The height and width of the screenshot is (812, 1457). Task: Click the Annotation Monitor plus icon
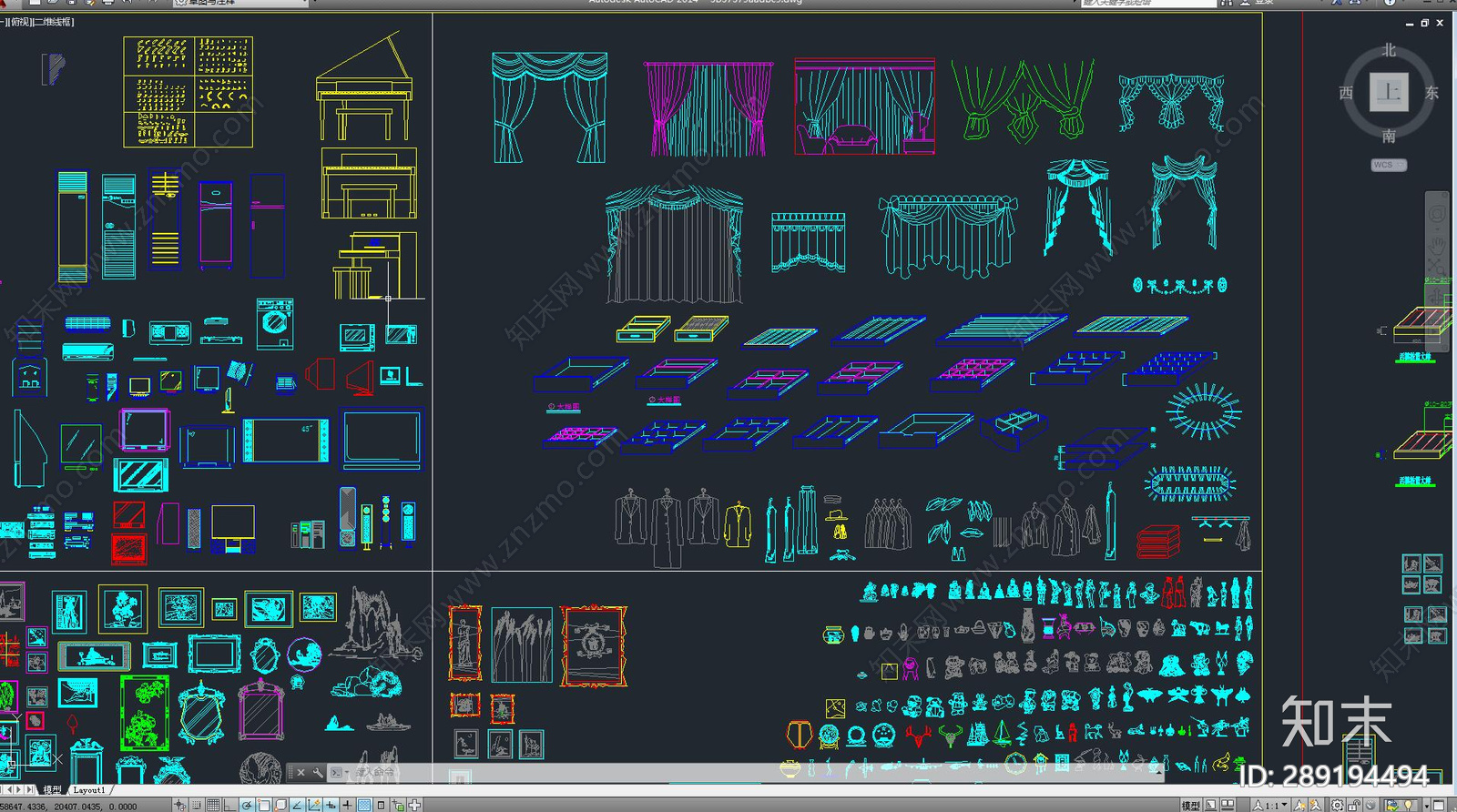[414, 806]
